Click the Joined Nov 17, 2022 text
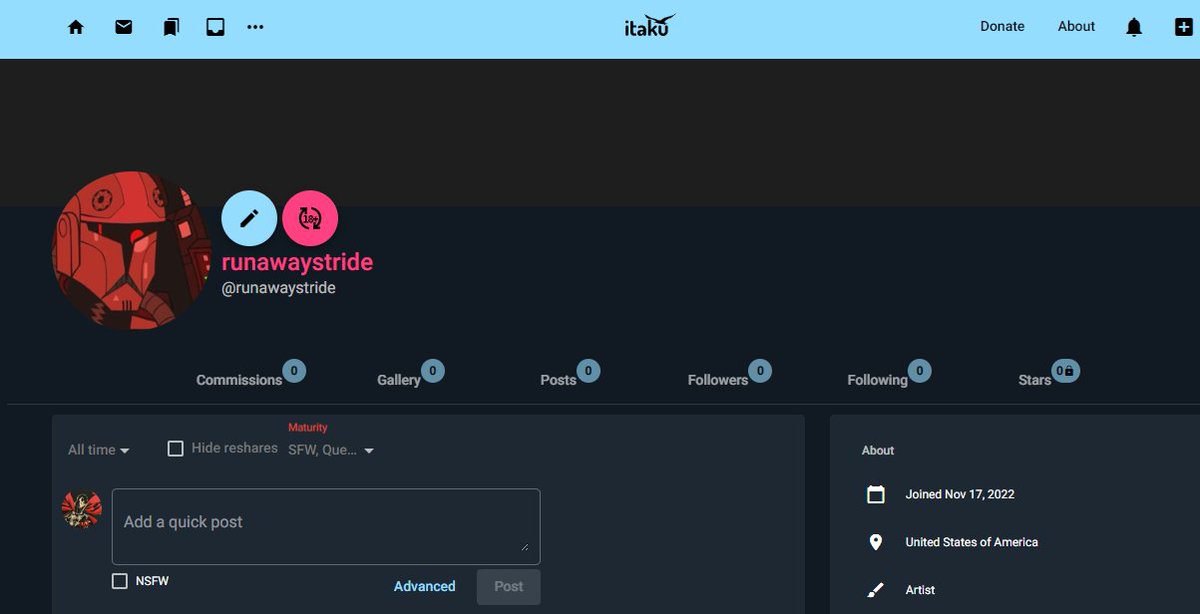Screen dimensions: 1200x614 pos(960,494)
